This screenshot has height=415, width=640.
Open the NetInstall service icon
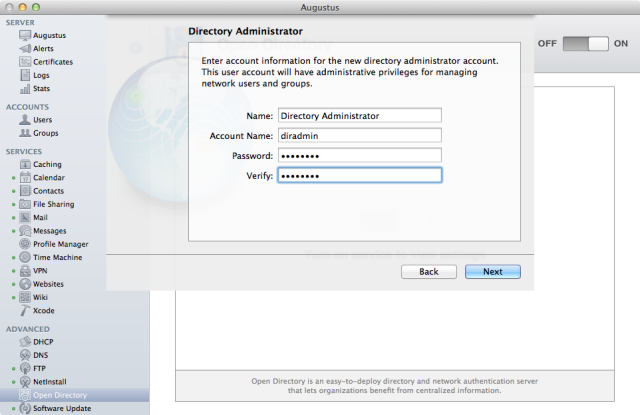click(x=25, y=382)
